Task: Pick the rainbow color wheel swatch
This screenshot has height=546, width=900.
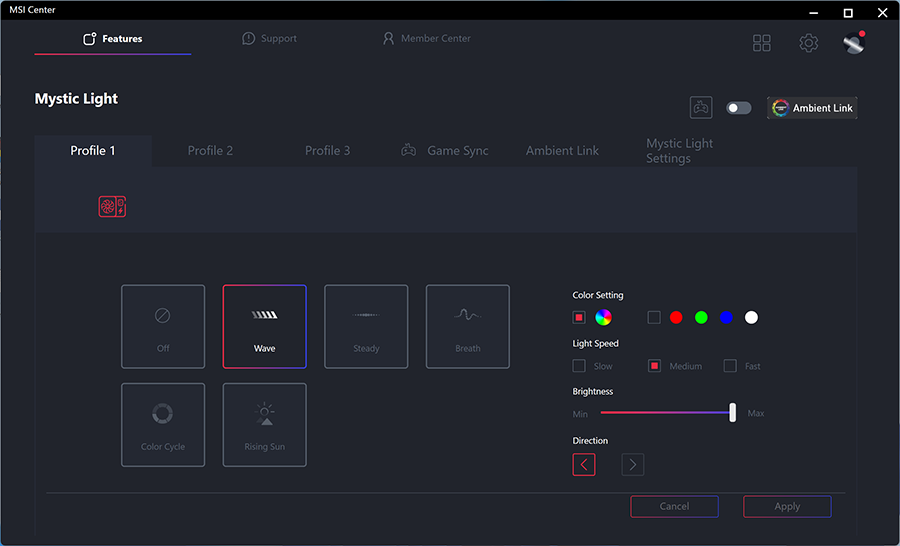Action: pos(603,317)
